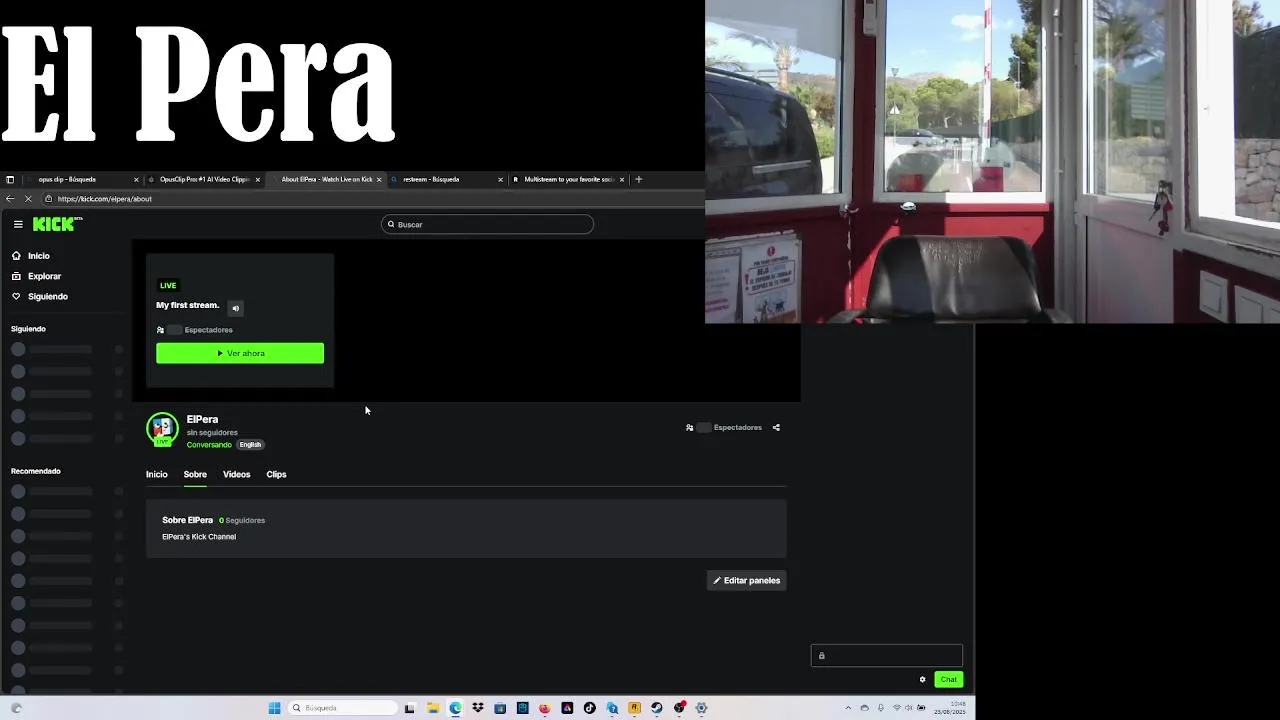Open the Clips channel tab
The width and height of the screenshot is (1280, 720).
tap(276, 474)
